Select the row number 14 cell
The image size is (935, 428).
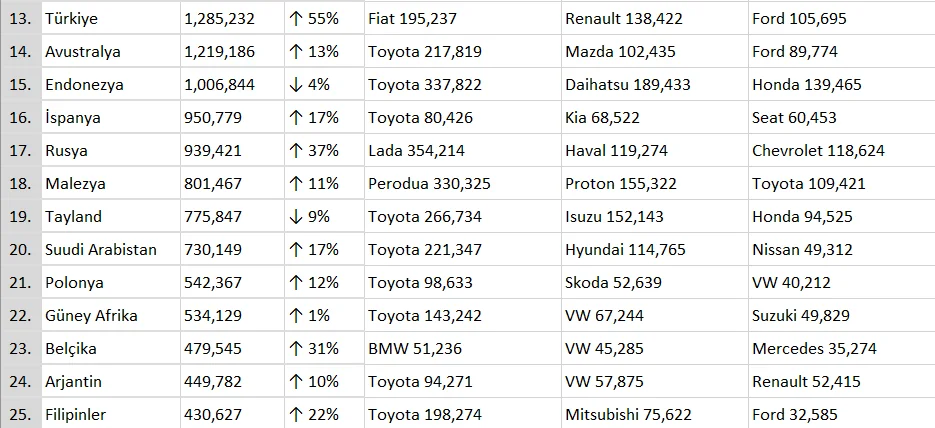(20, 52)
